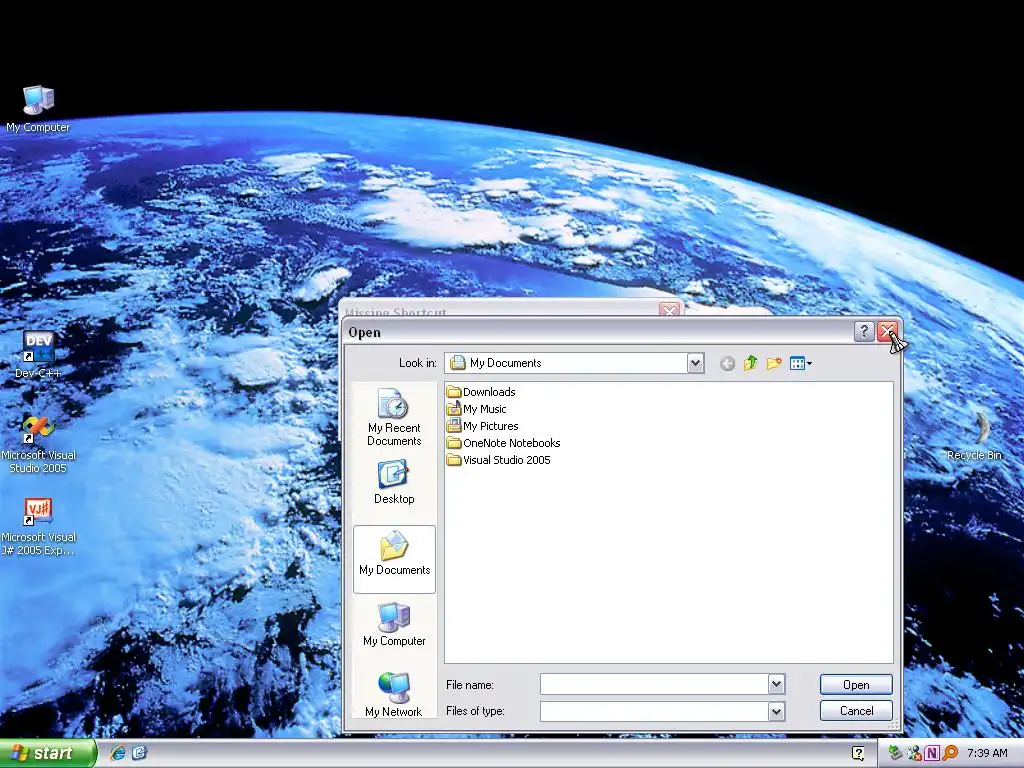The height and width of the screenshot is (768, 1024).
Task: Click the Help question mark in Open dialog
Action: [864, 332]
